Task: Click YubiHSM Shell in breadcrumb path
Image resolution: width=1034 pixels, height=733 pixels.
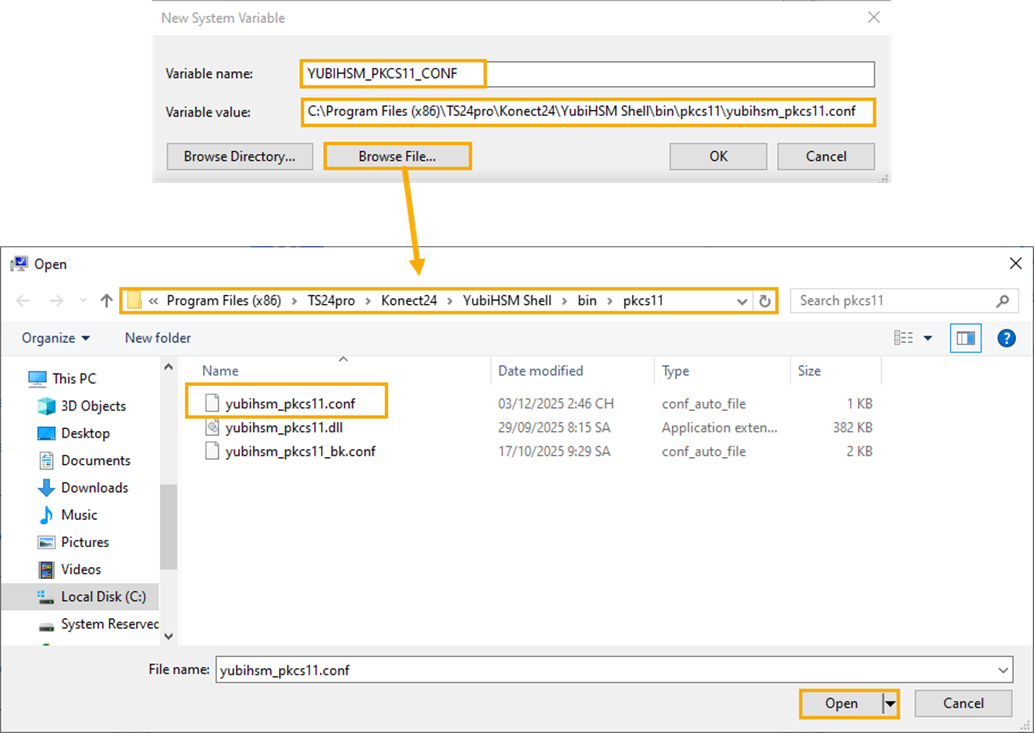Action: [506, 301]
